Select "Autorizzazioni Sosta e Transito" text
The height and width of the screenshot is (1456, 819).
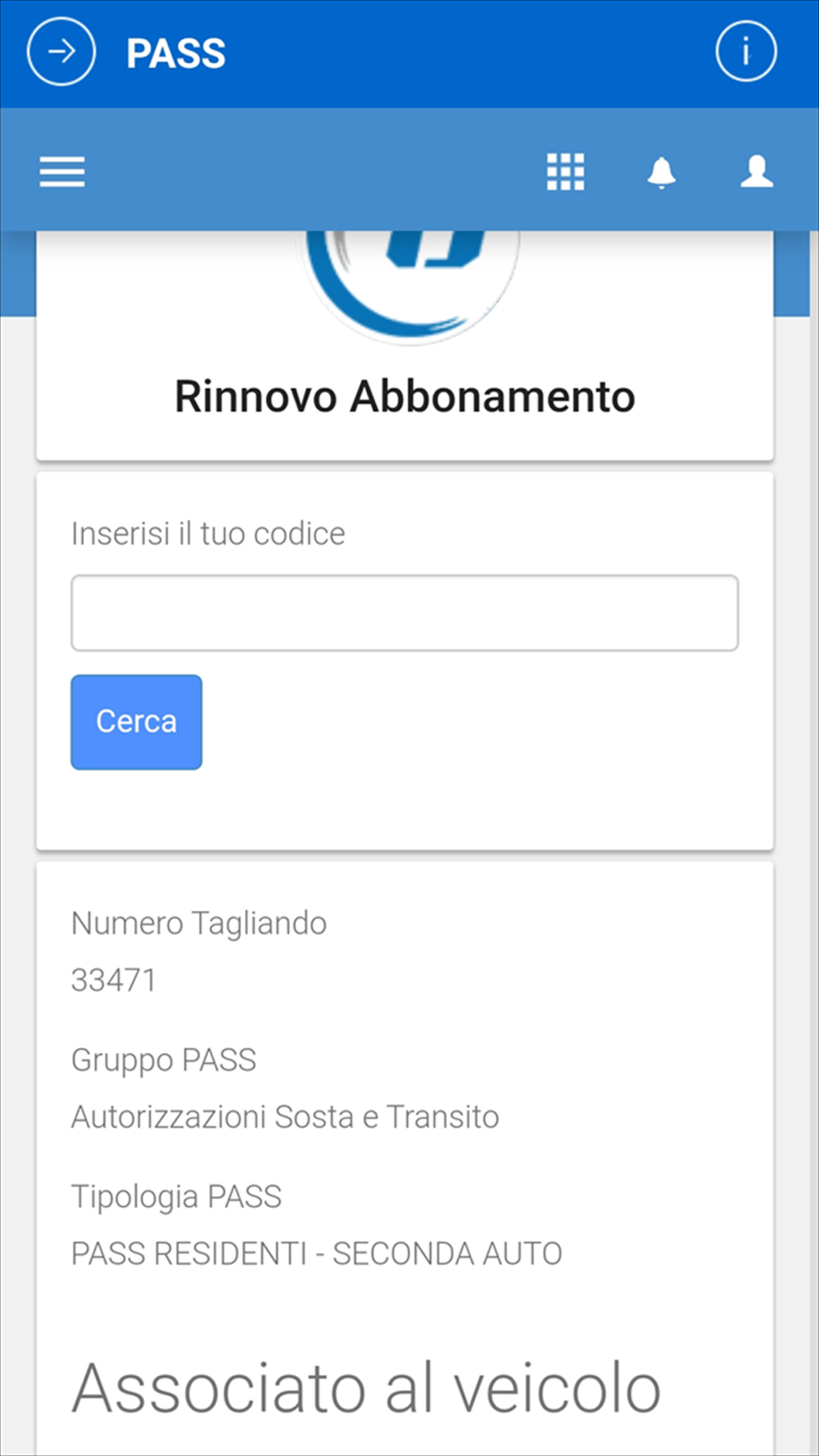pyautogui.click(x=285, y=1117)
